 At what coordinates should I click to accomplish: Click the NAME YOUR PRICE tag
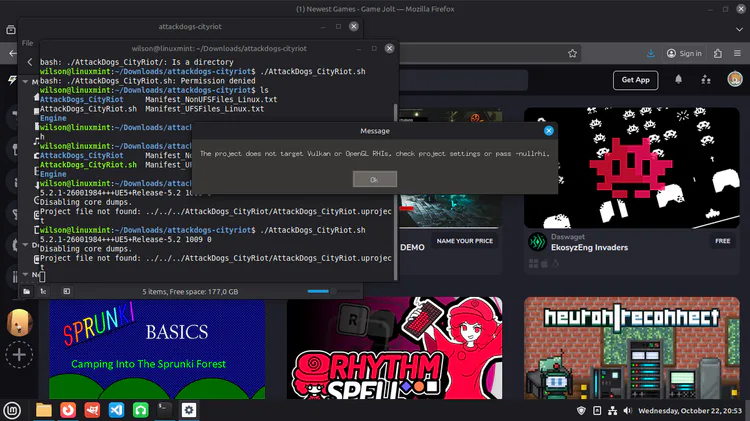pyautogui.click(x=464, y=241)
